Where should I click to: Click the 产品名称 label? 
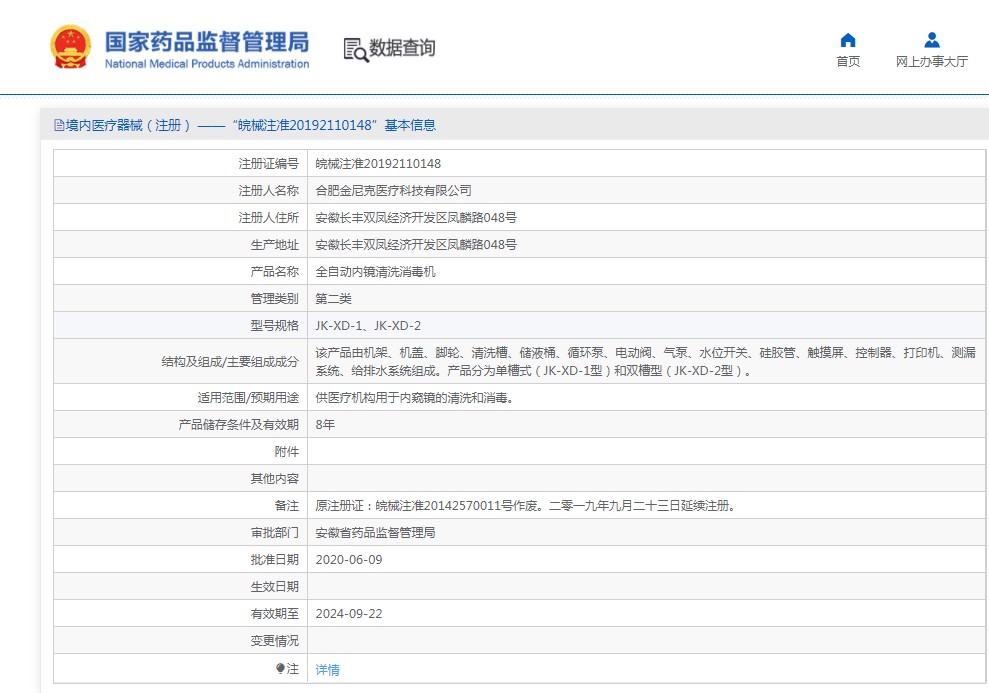[274, 272]
